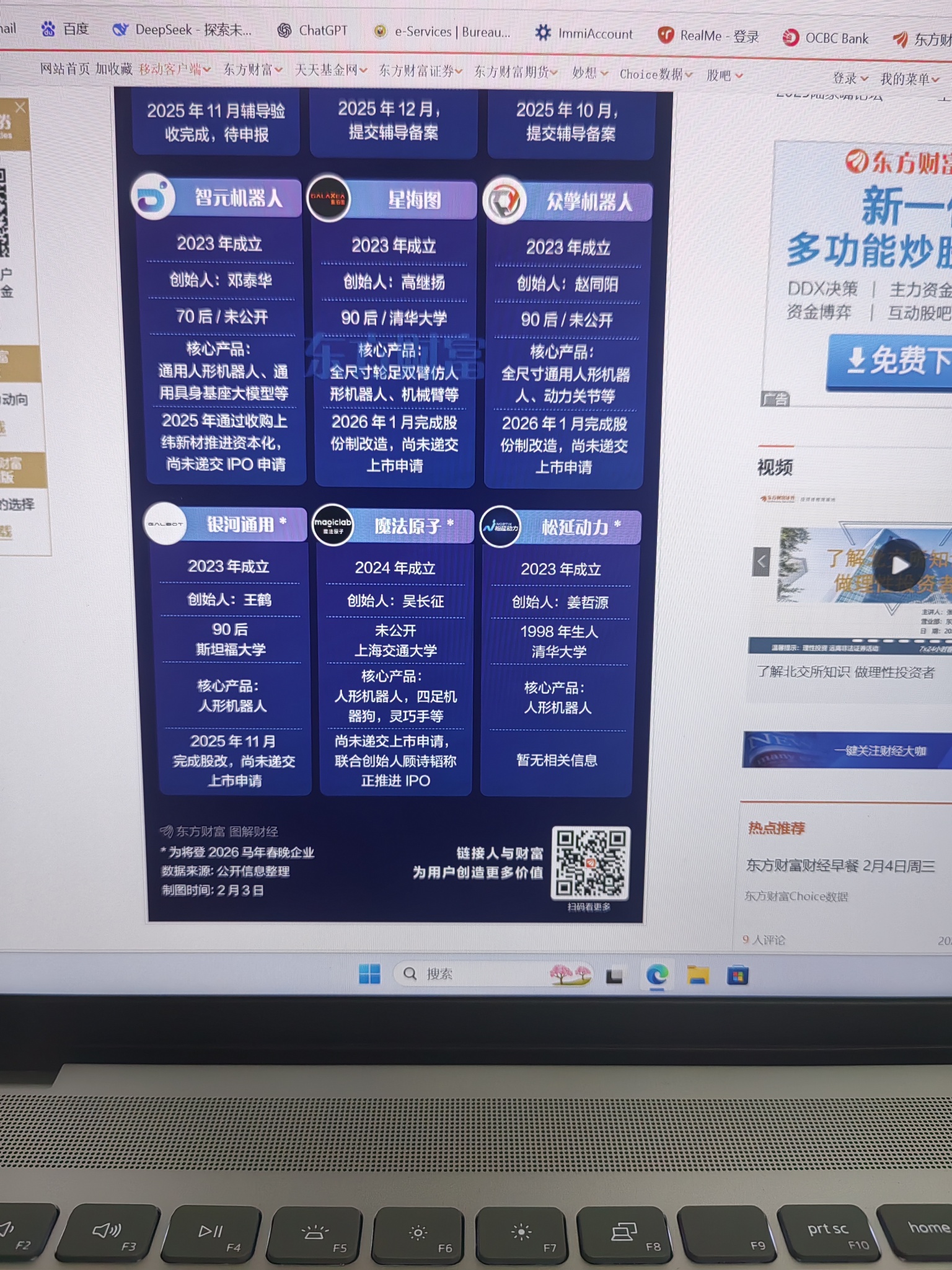Open the DeepSeek bookmark
The image size is (952, 1270).
182,29
